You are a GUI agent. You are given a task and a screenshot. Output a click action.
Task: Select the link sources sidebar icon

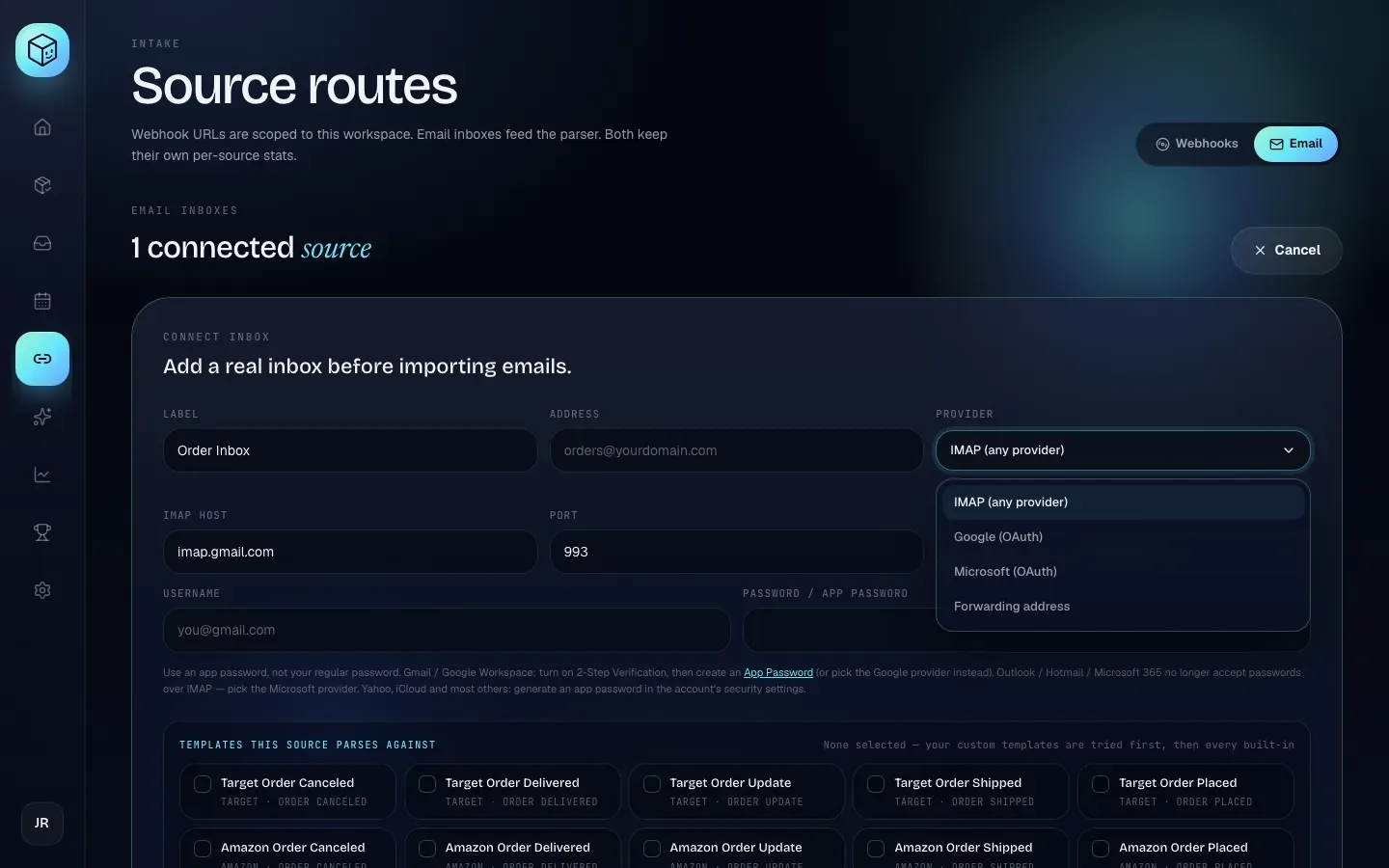[x=42, y=359]
